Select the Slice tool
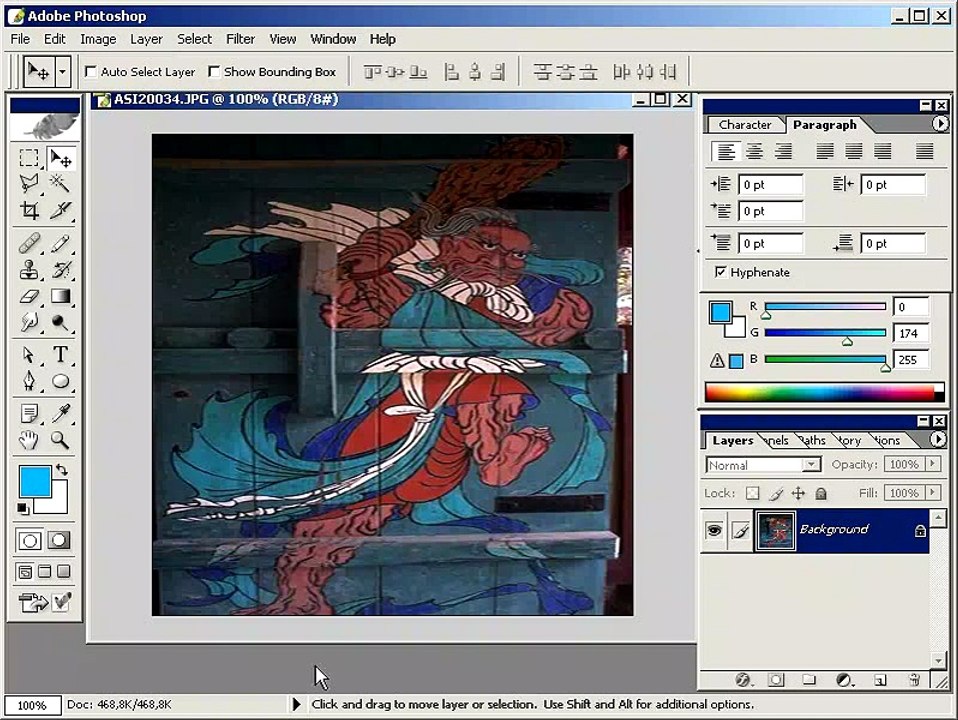Viewport: 958px width, 720px height. [60, 210]
